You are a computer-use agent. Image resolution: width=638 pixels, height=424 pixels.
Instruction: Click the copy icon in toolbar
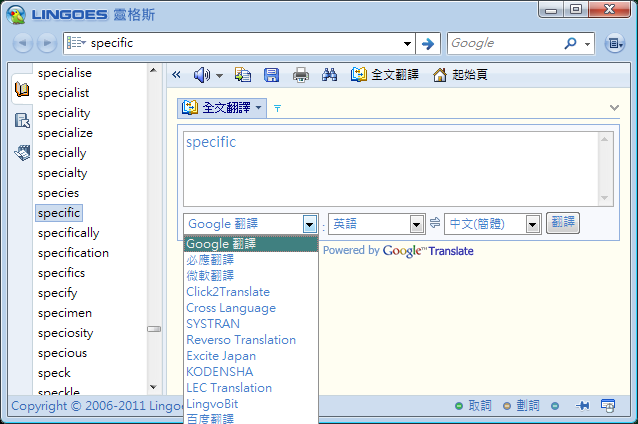click(x=243, y=75)
